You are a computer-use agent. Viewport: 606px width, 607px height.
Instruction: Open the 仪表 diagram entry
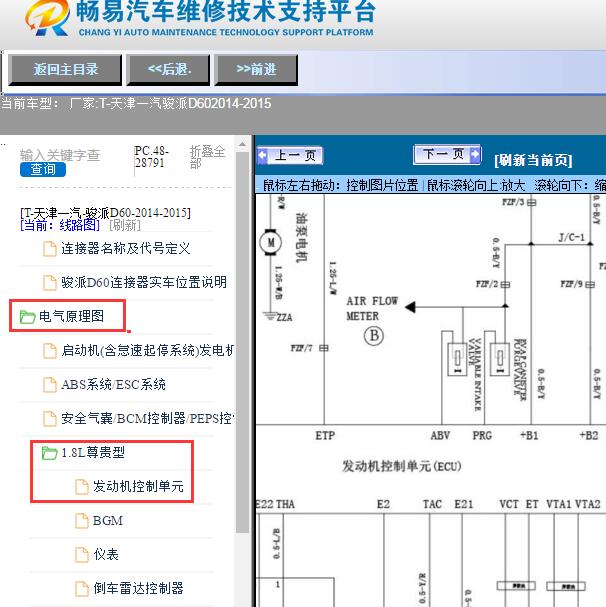point(106,554)
